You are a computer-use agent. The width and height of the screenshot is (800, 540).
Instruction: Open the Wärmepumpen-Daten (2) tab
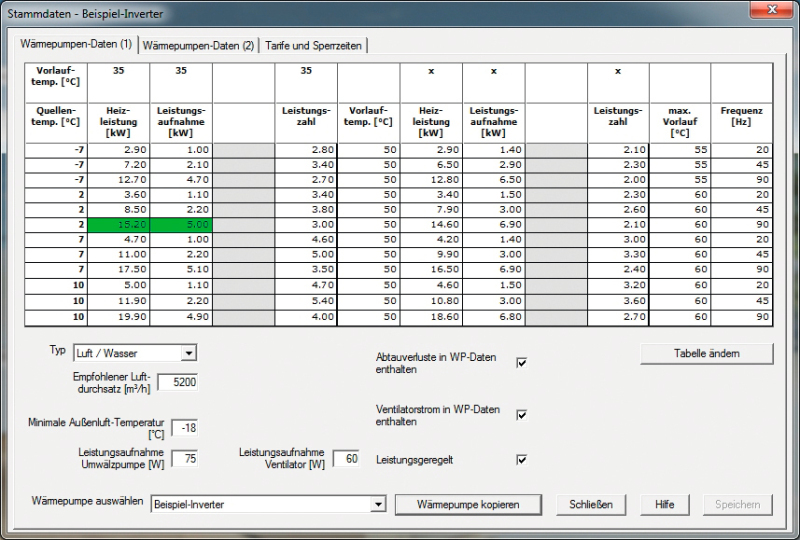tap(198, 45)
